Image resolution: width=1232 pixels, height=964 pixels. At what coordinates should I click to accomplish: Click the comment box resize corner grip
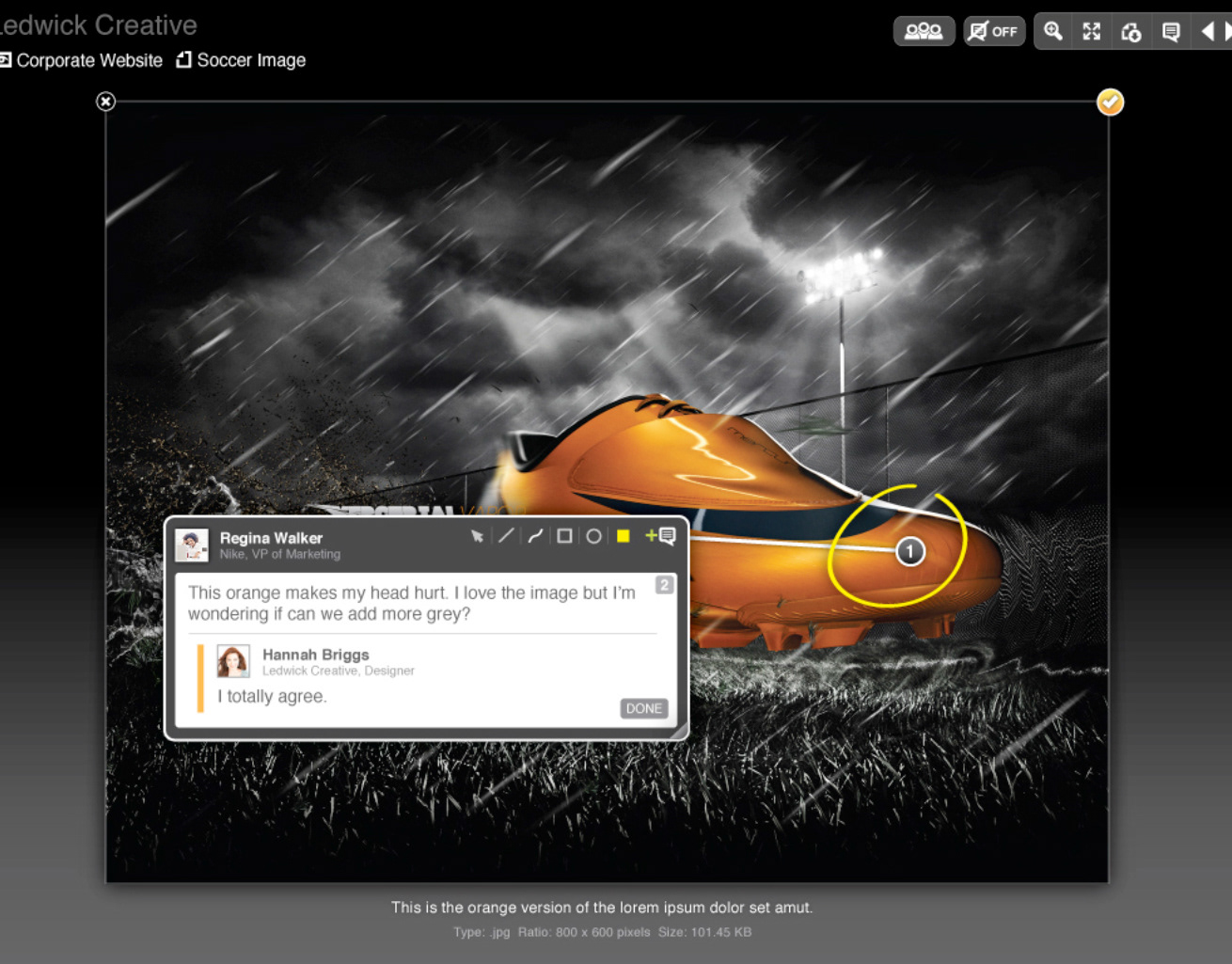679,731
